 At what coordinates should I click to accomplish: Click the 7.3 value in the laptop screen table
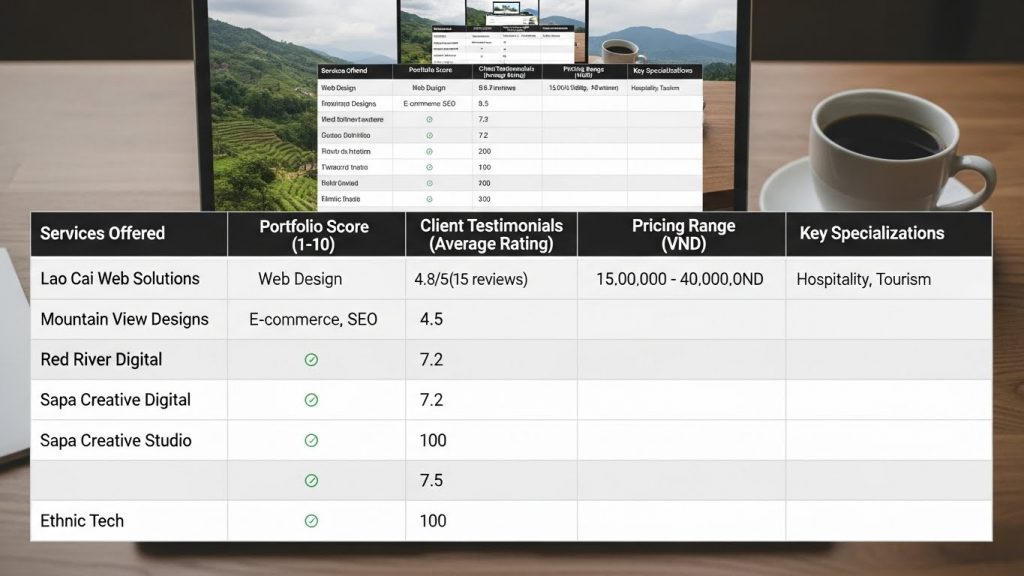483,120
